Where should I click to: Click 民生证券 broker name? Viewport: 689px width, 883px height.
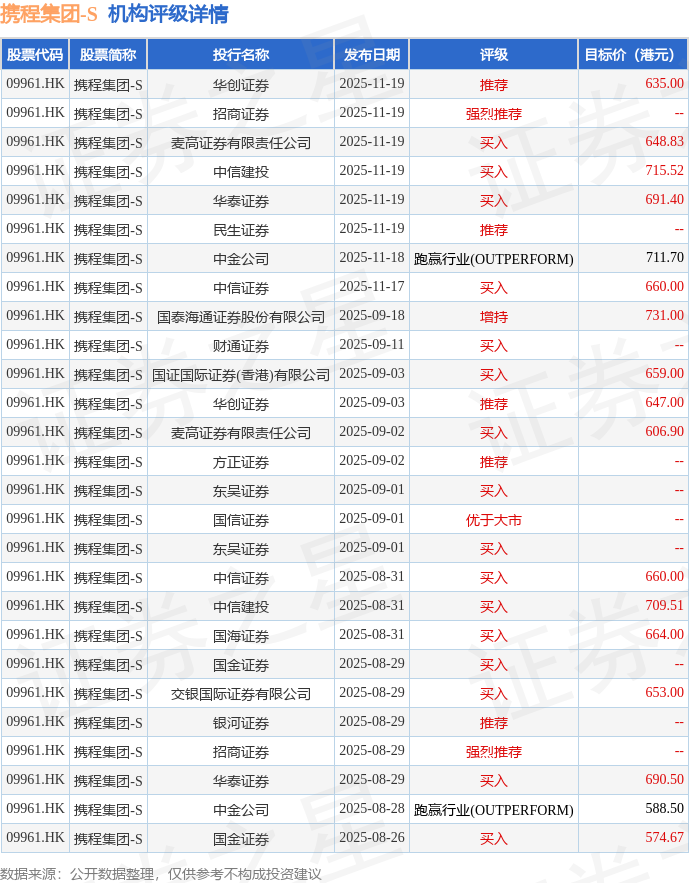click(x=241, y=230)
